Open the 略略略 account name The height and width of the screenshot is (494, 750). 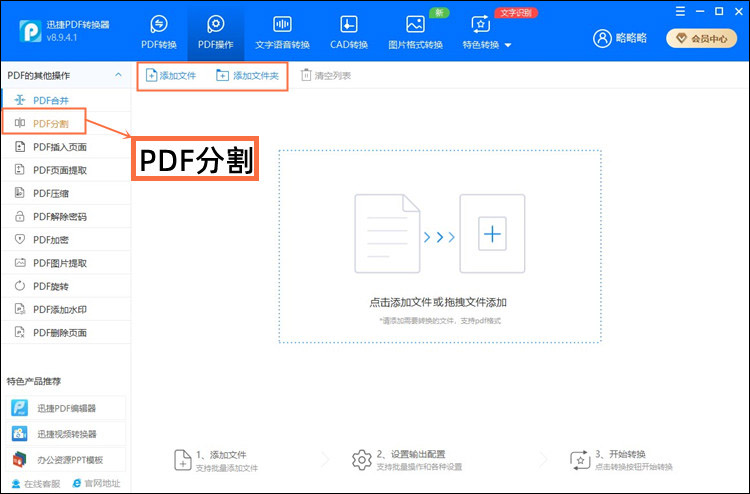(631, 38)
